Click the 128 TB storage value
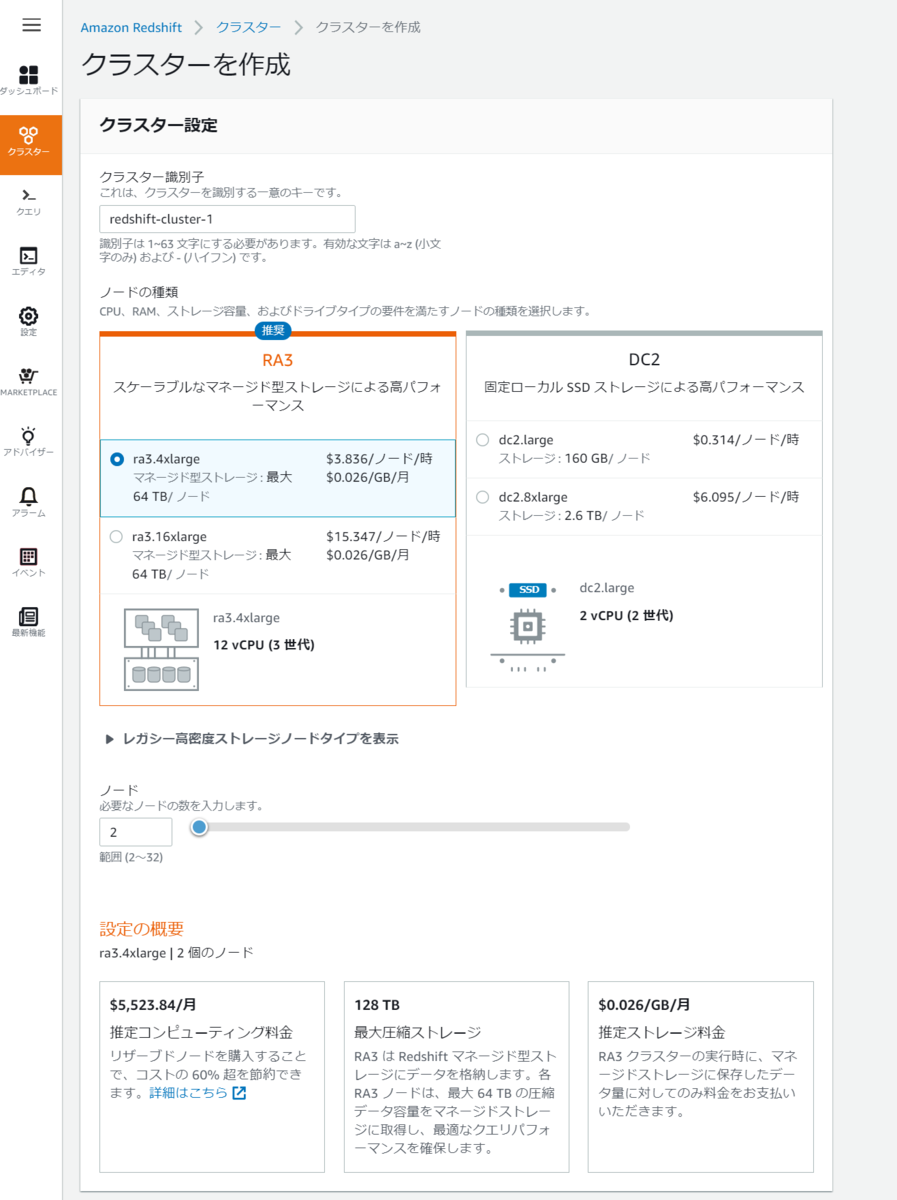The width and height of the screenshot is (897, 1200). (x=377, y=1005)
